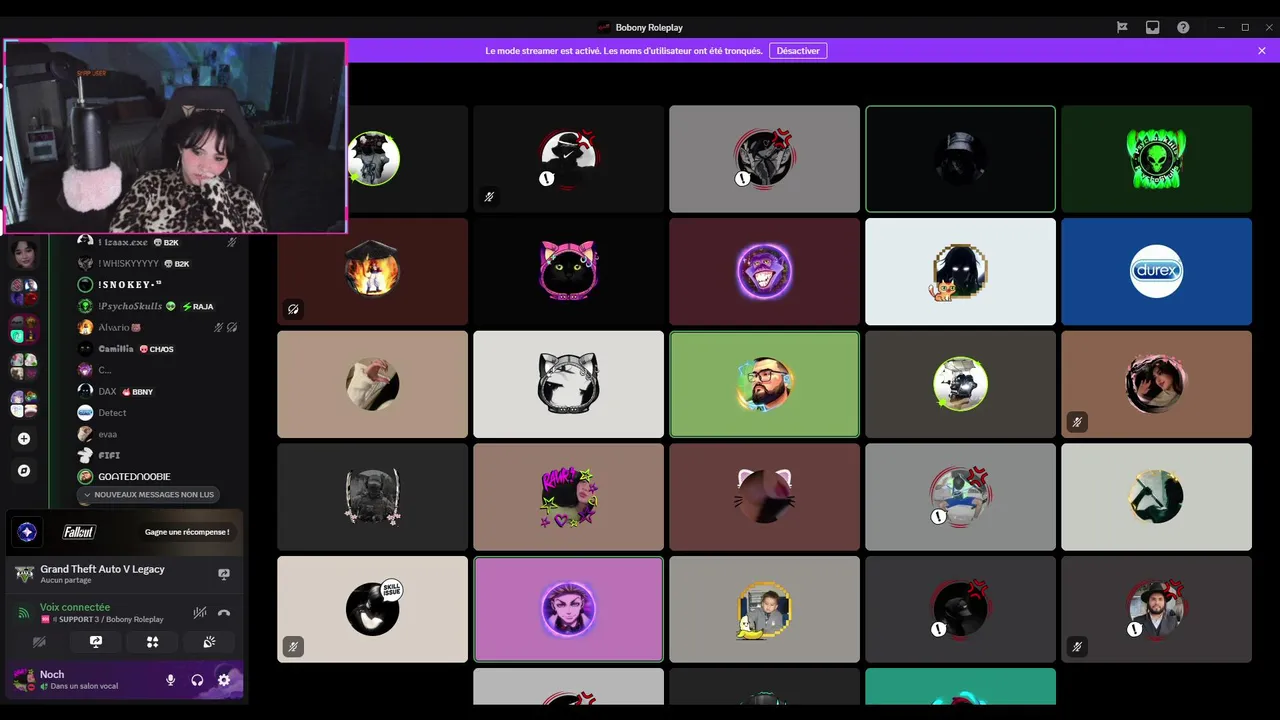Open the help question mark icon
This screenshot has height=720, width=1280.
(x=1183, y=27)
